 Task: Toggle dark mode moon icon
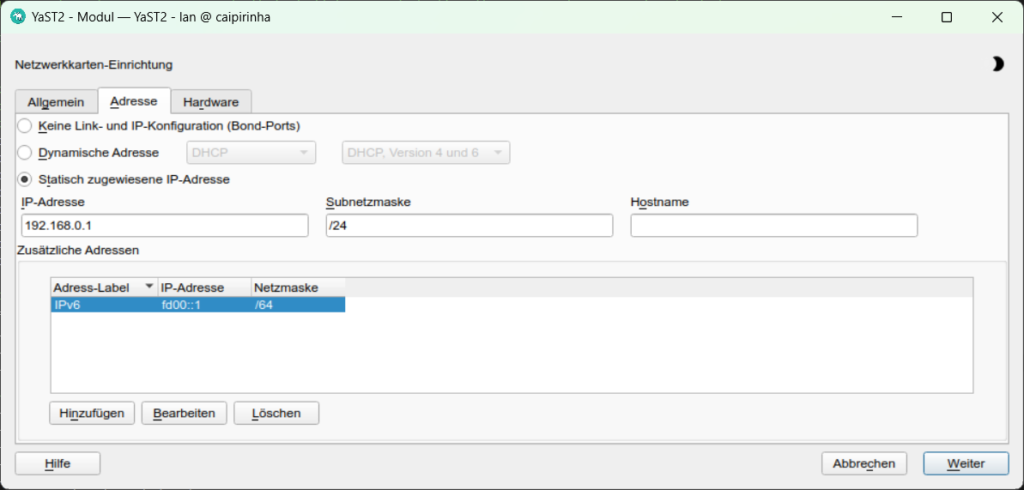997,64
